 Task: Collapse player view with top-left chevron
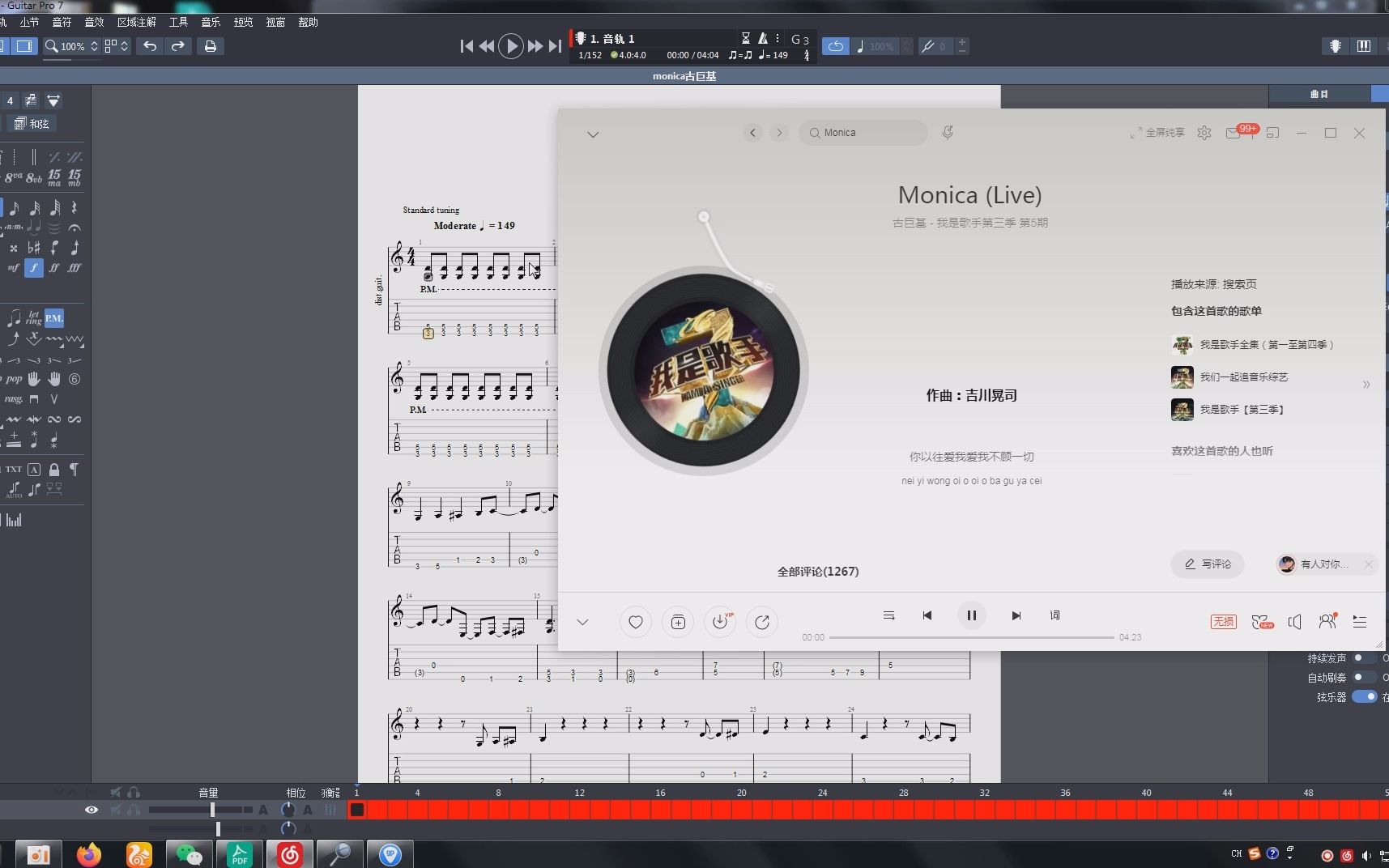coord(593,134)
